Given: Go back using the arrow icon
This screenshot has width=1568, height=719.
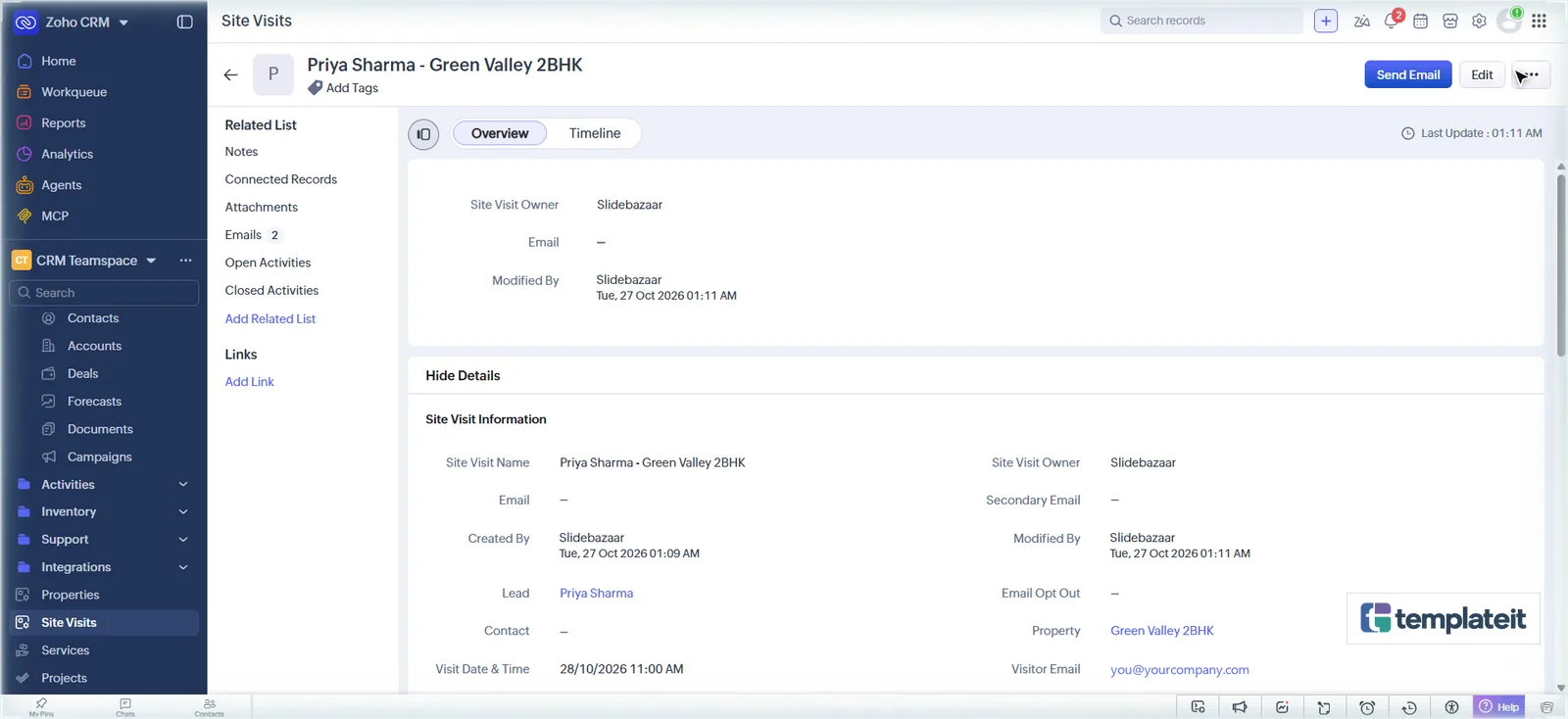Looking at the screenshot, I should [230, 74].
